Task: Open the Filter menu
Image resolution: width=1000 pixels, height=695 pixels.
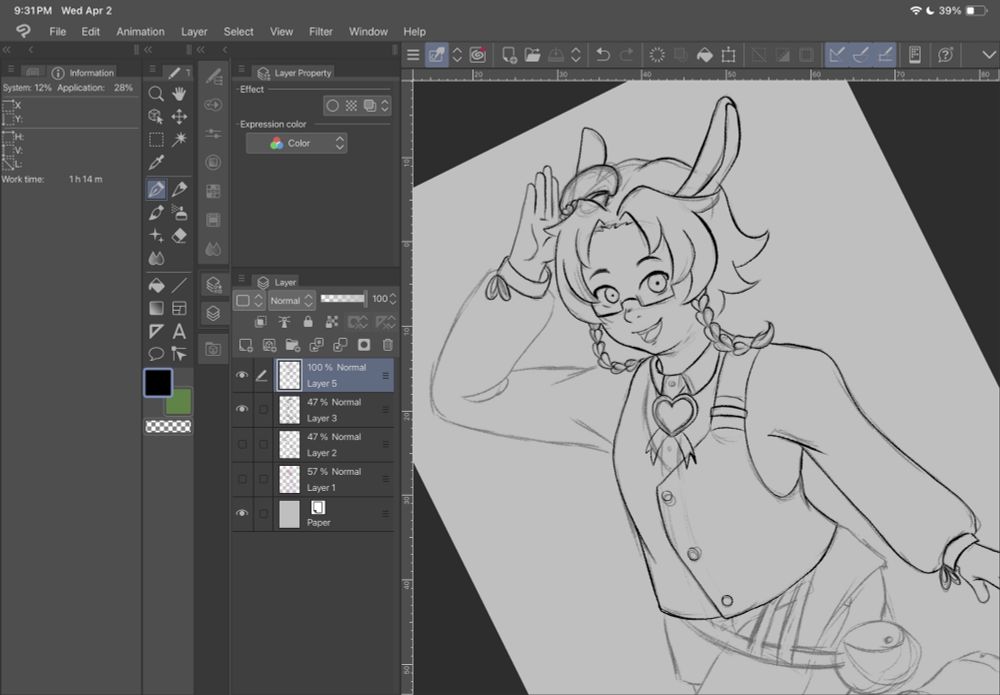Action: [x=321, y=31]
